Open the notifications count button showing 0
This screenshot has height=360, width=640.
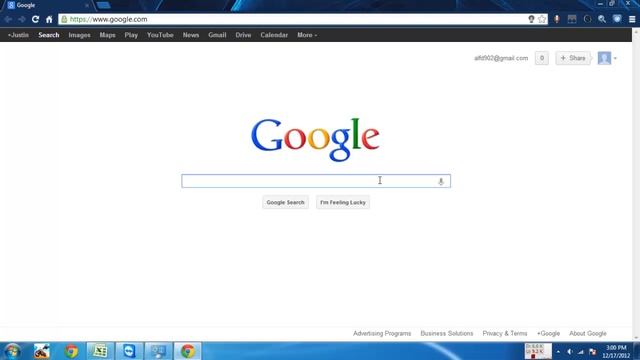point(542,58)
